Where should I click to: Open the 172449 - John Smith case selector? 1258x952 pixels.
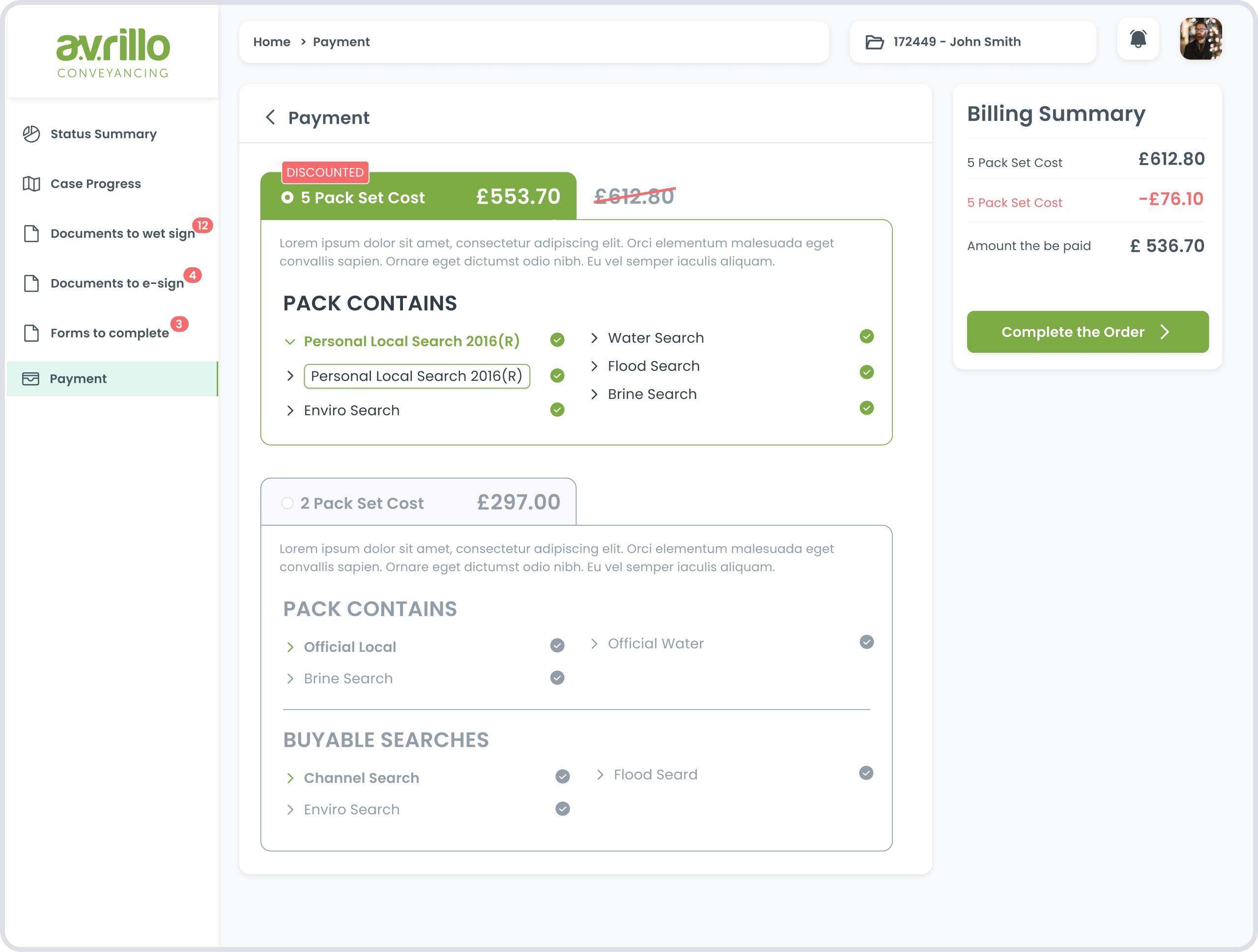tap(972, 42)
